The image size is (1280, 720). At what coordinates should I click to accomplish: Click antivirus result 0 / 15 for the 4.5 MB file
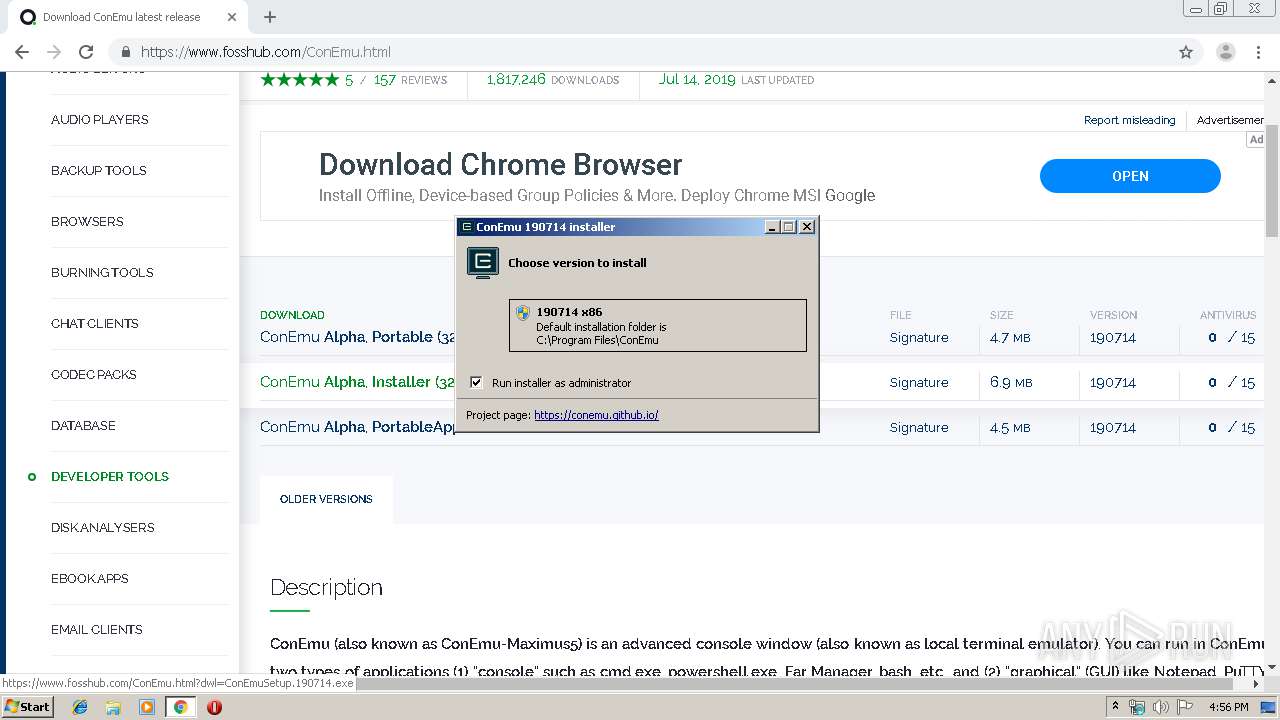click(1231, 427)
